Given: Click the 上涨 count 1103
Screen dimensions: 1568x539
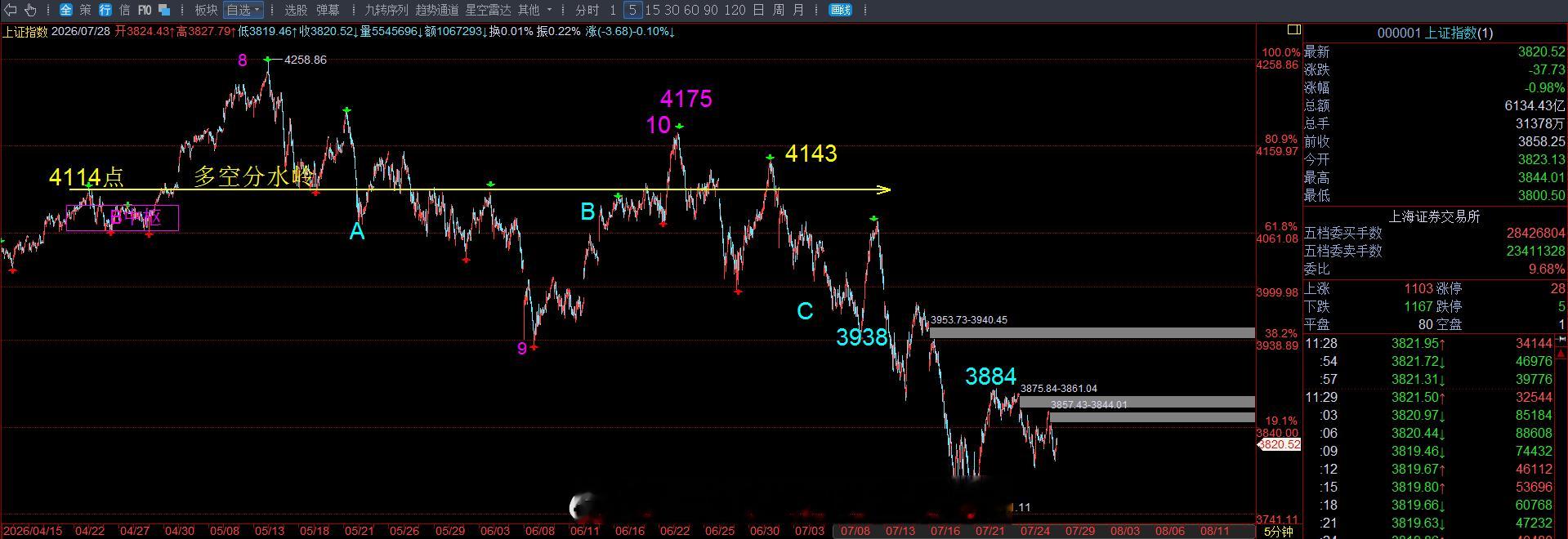Looking at the screenshot, I should (1418, 288).
